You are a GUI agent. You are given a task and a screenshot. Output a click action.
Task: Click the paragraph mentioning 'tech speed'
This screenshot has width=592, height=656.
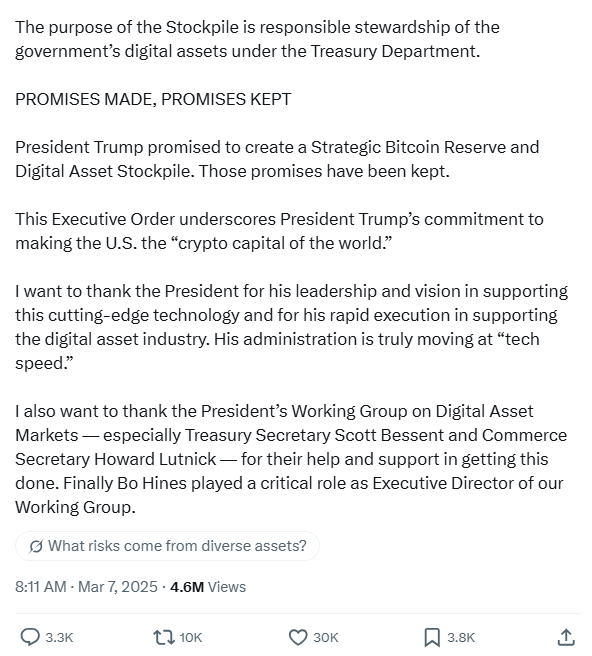[292, 327]
